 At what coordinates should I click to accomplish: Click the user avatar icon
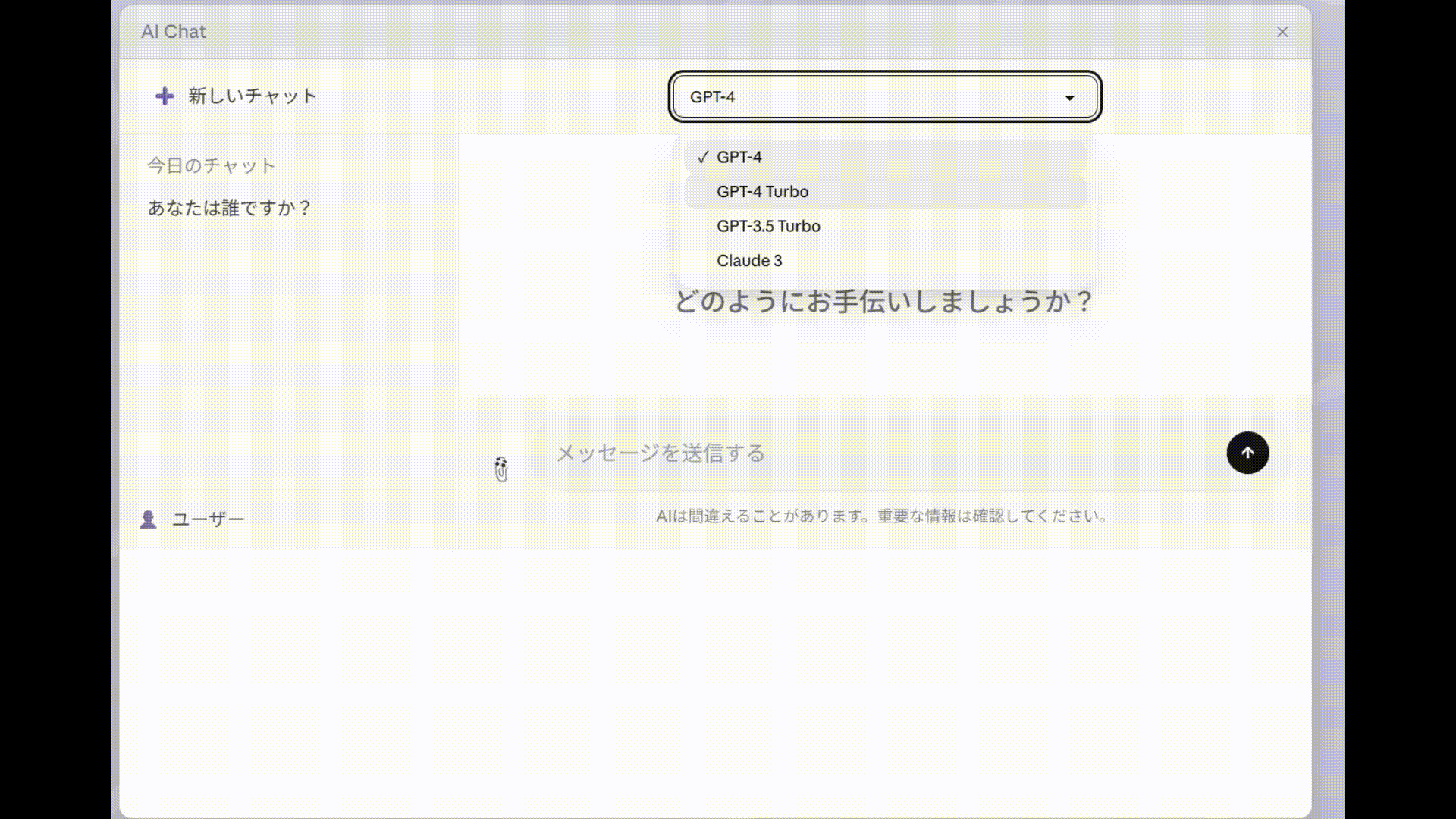[149, 519]
